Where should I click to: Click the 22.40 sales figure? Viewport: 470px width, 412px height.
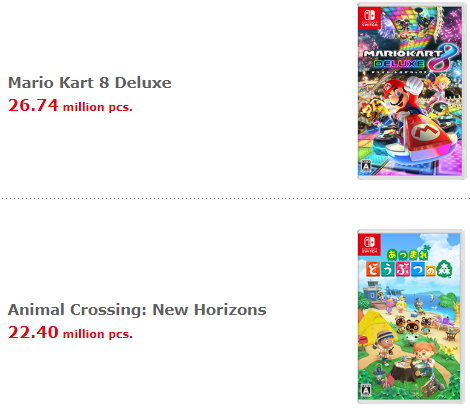[x=33, y=332]
